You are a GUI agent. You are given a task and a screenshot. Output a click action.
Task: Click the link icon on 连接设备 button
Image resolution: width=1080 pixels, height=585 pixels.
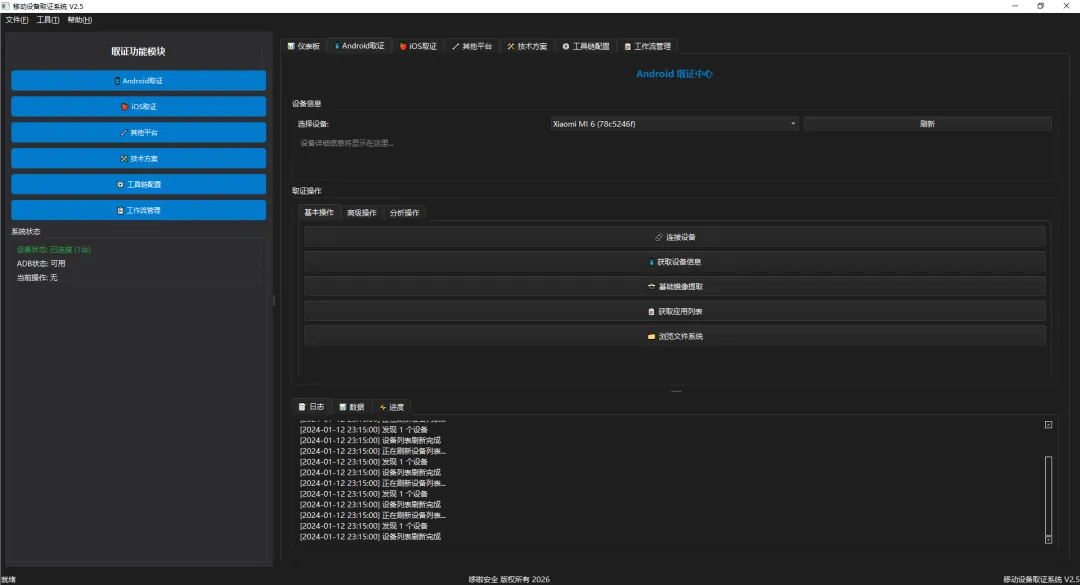[x=659, y=237]
